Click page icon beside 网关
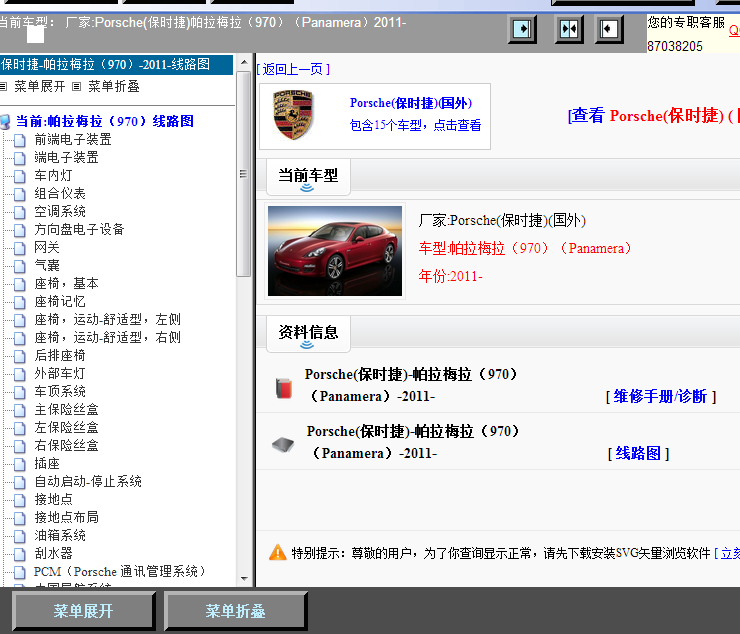Screen dimensions: 740x634 coord(19,248)
